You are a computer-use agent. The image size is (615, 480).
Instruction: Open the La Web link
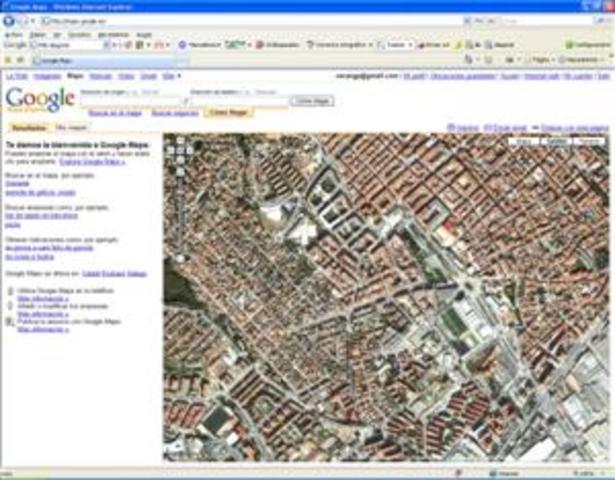coord(16,76)
